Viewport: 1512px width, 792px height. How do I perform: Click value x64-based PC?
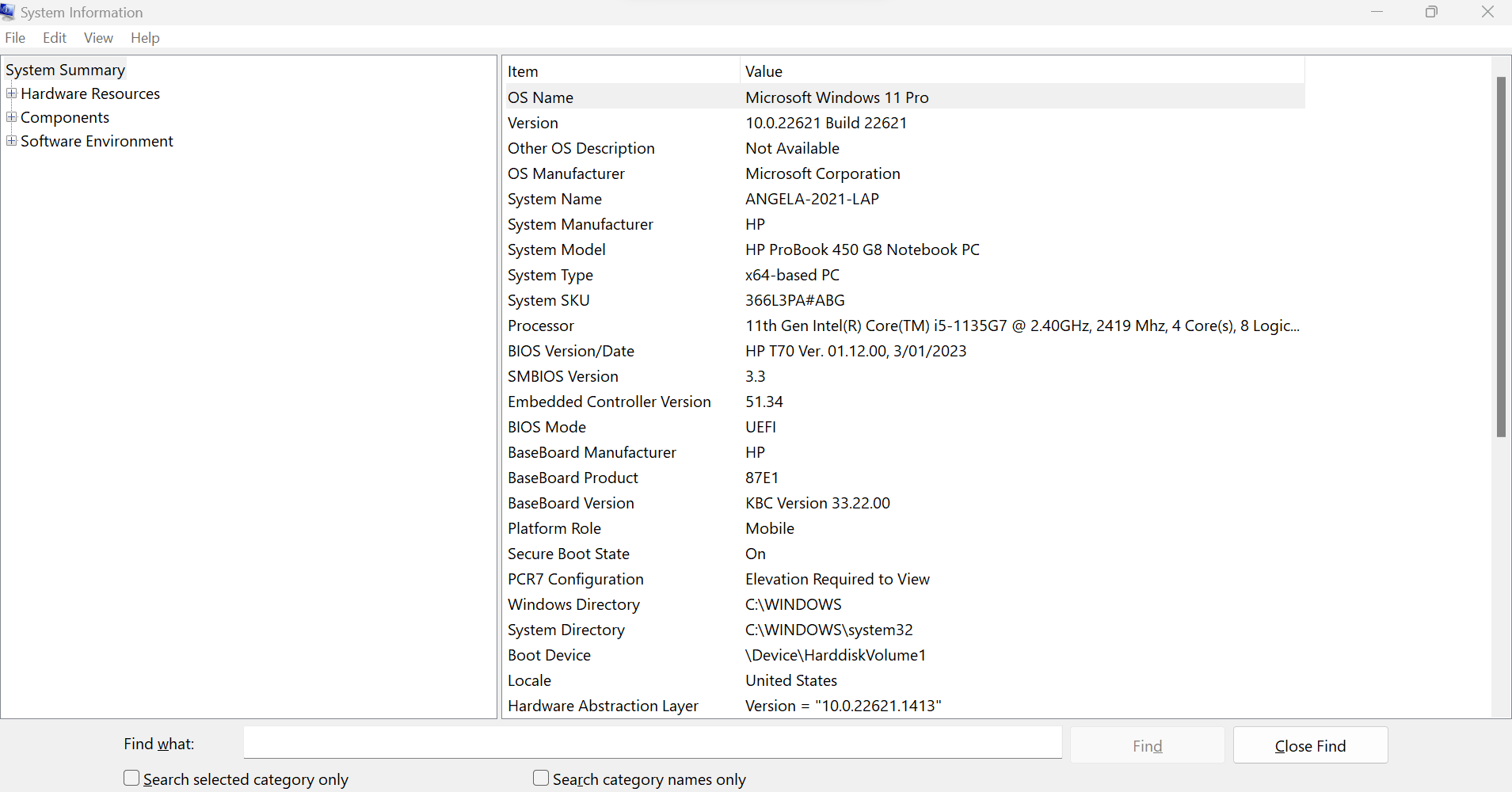[x=792, y=275]
